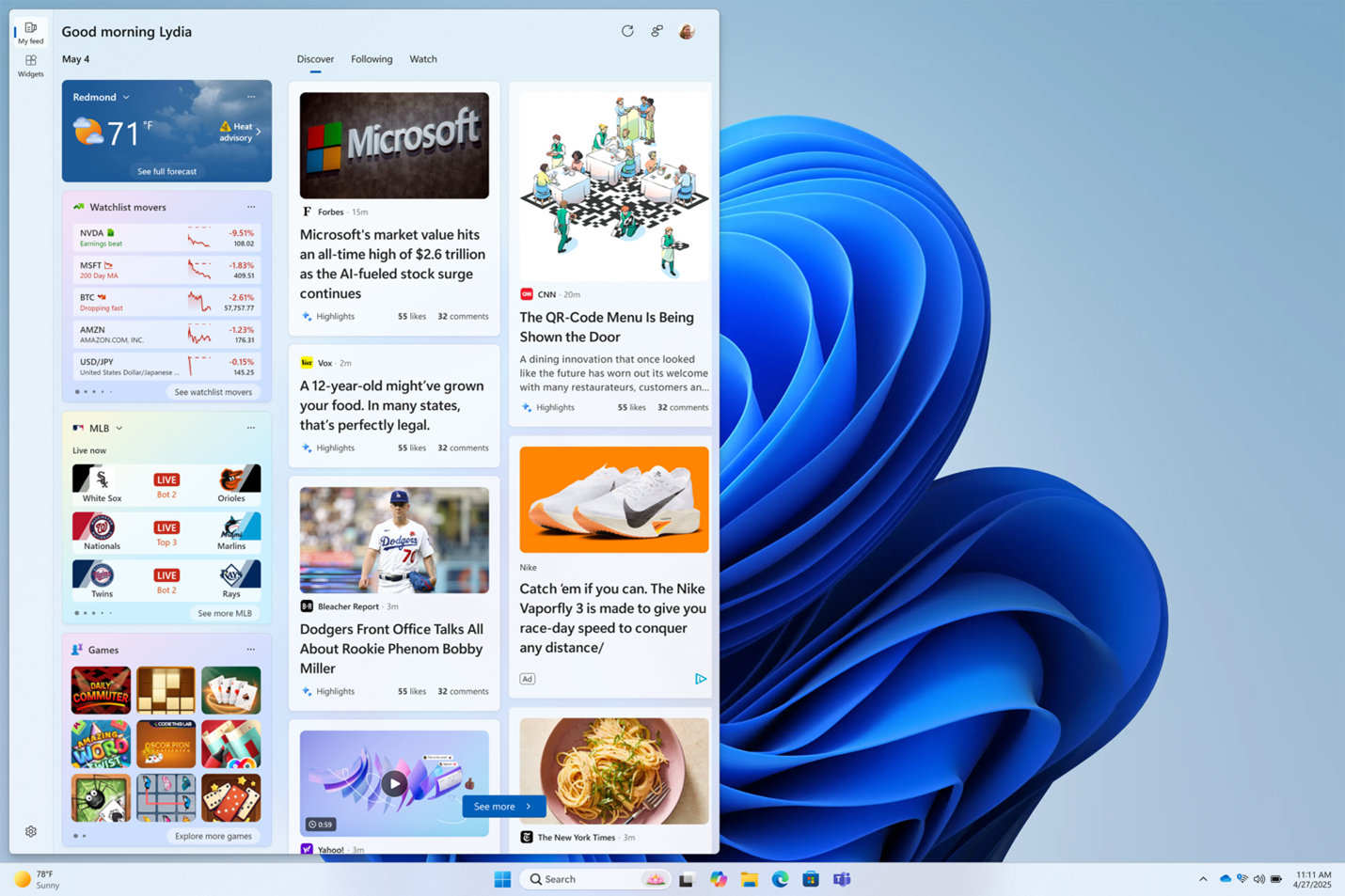Image resolution: width=1345 pixels, height=896 pixels.
Task: Open Explore more games link
Action: [214, 835]
